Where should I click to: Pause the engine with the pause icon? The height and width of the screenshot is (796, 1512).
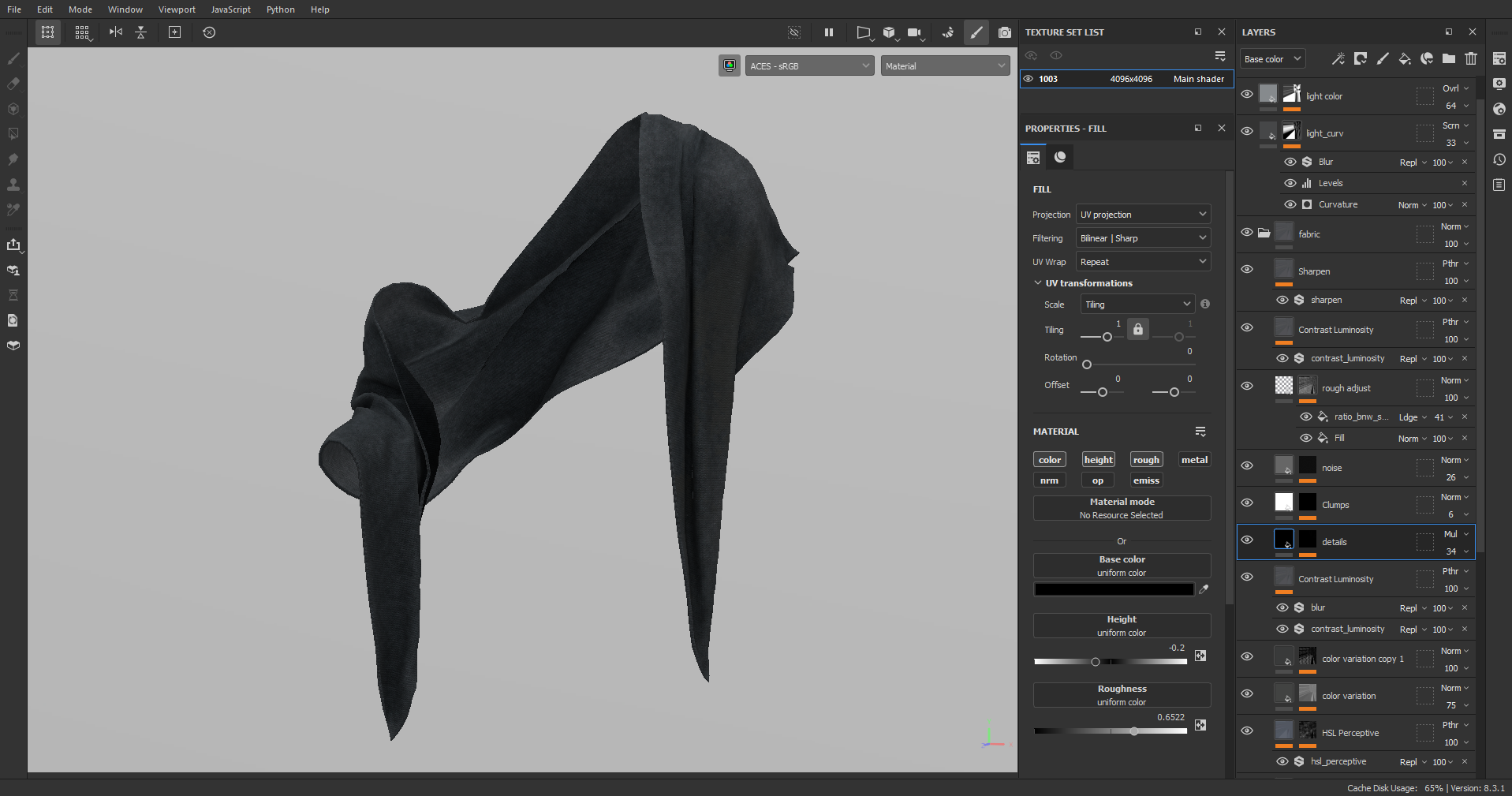pos(828,32)
